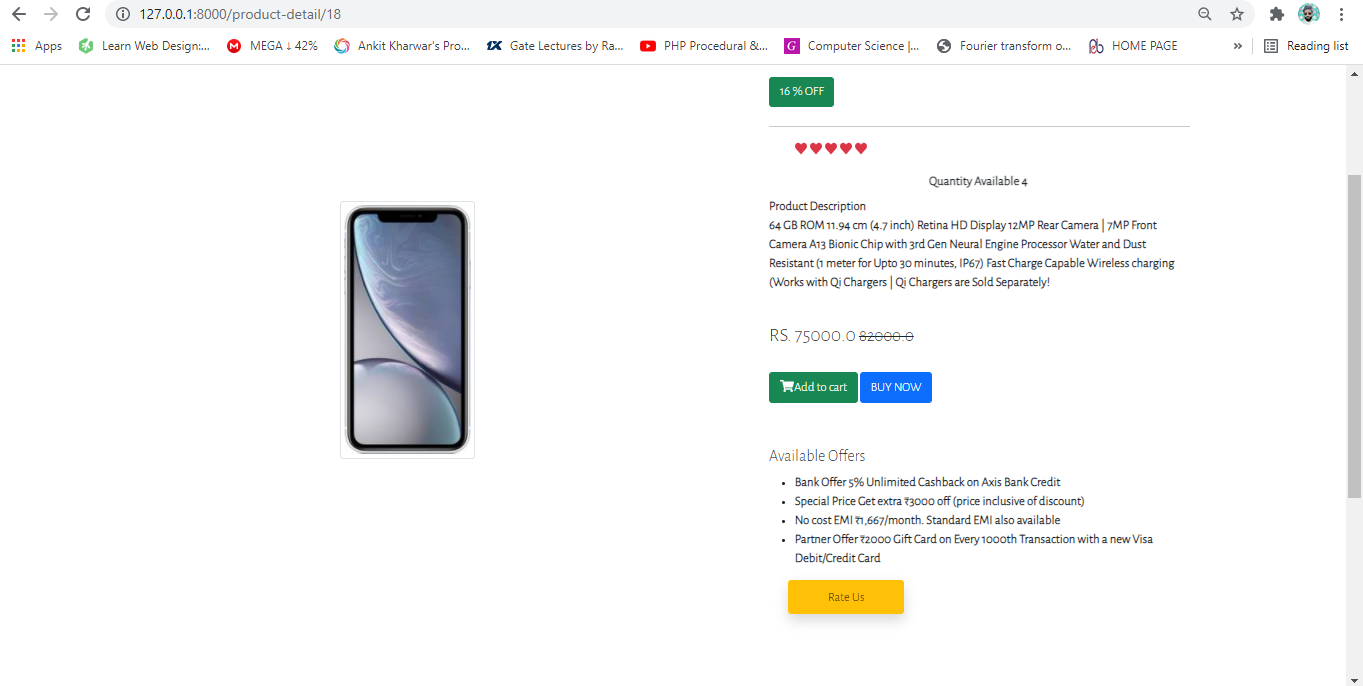Click the MEGA bookmark icon
Image resolution: width=1363 pixels, height=686 pixels.
[x=234, y=45]
